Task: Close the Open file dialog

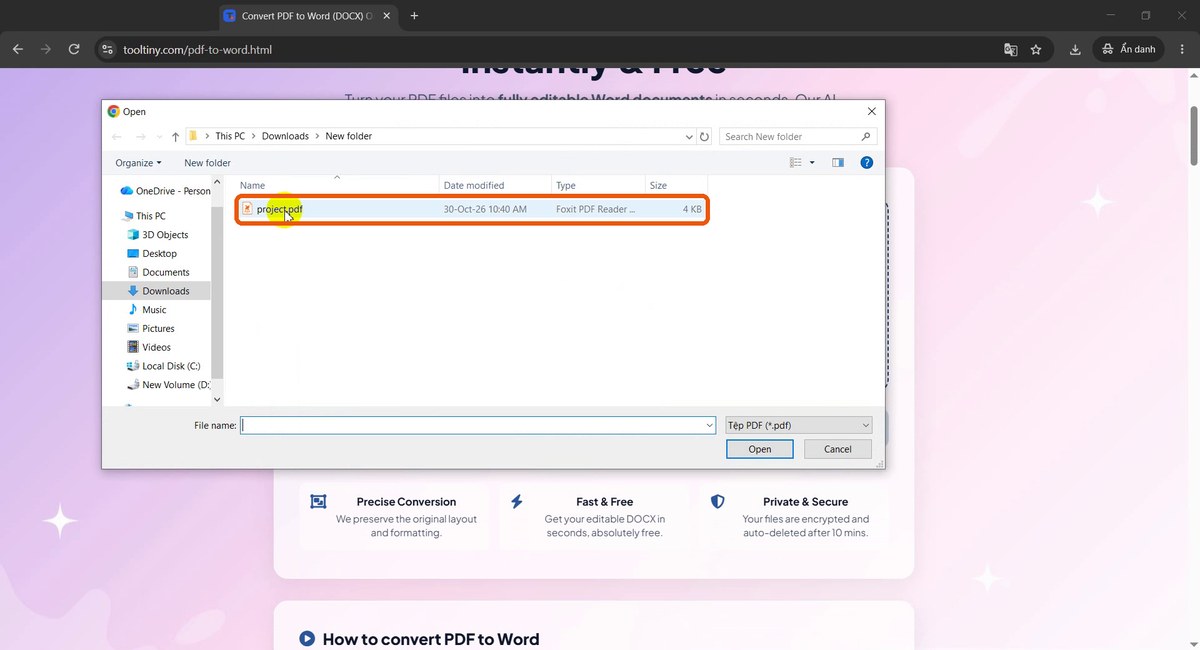Action: 871,112
